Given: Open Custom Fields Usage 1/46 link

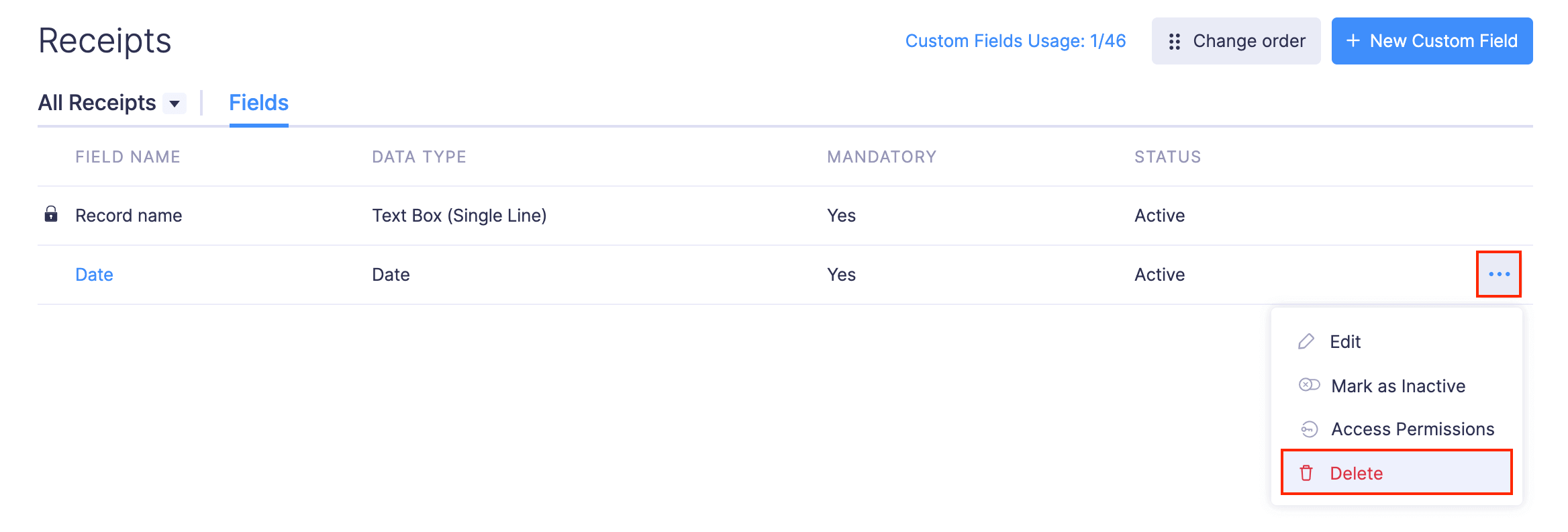Looking at the screenshot, I should [x=1015, y=41].
